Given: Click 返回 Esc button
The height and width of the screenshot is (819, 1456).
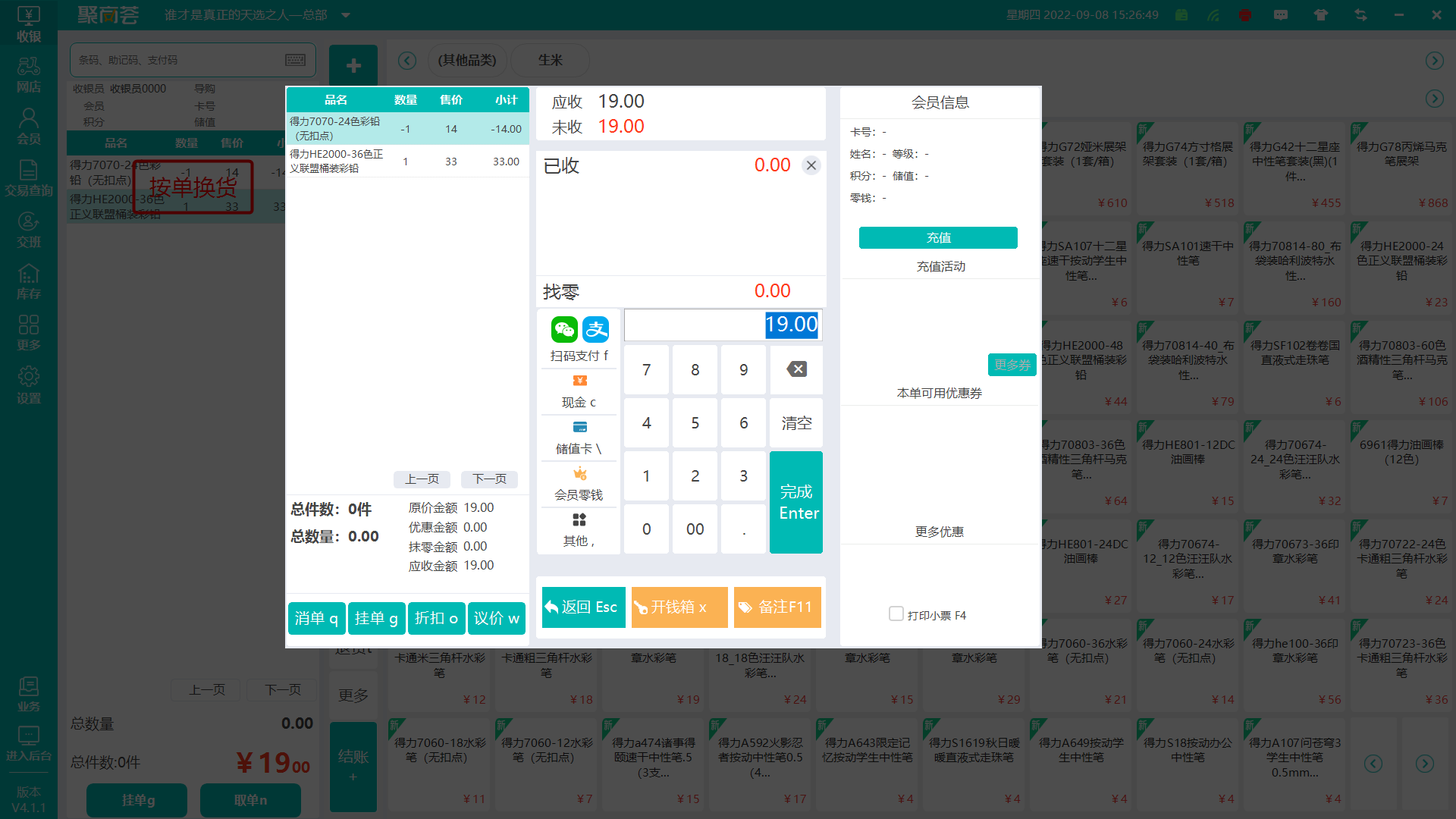Looking at the screenshot, I should 584,607.
